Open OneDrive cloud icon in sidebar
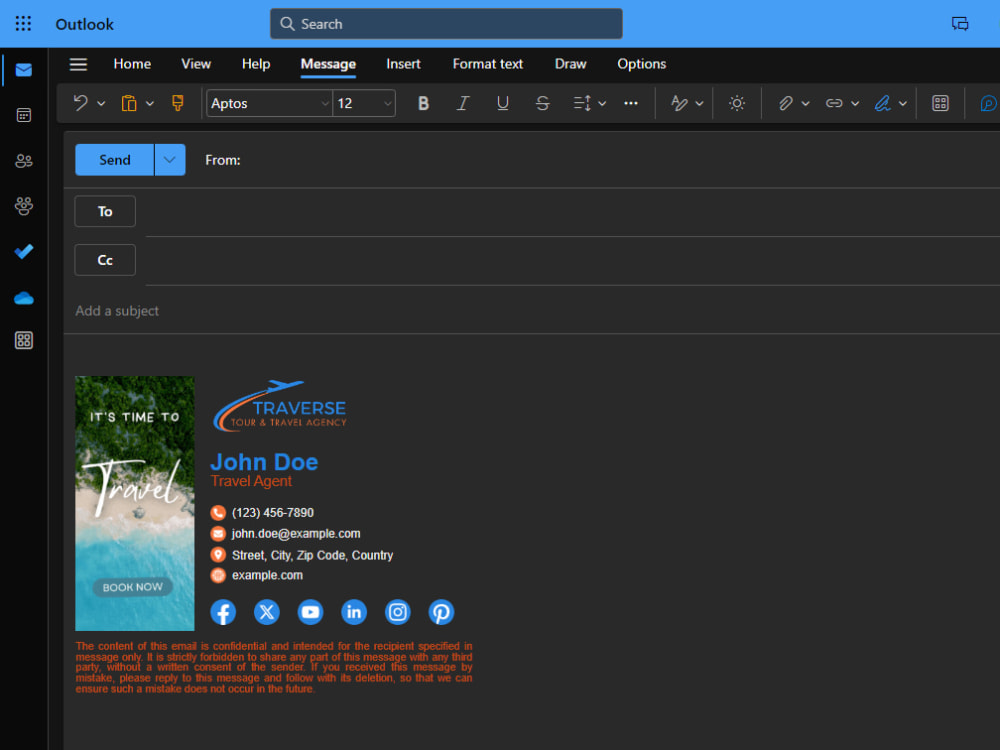This screenshot has width=1000, height=750. [x=24, y=298]
